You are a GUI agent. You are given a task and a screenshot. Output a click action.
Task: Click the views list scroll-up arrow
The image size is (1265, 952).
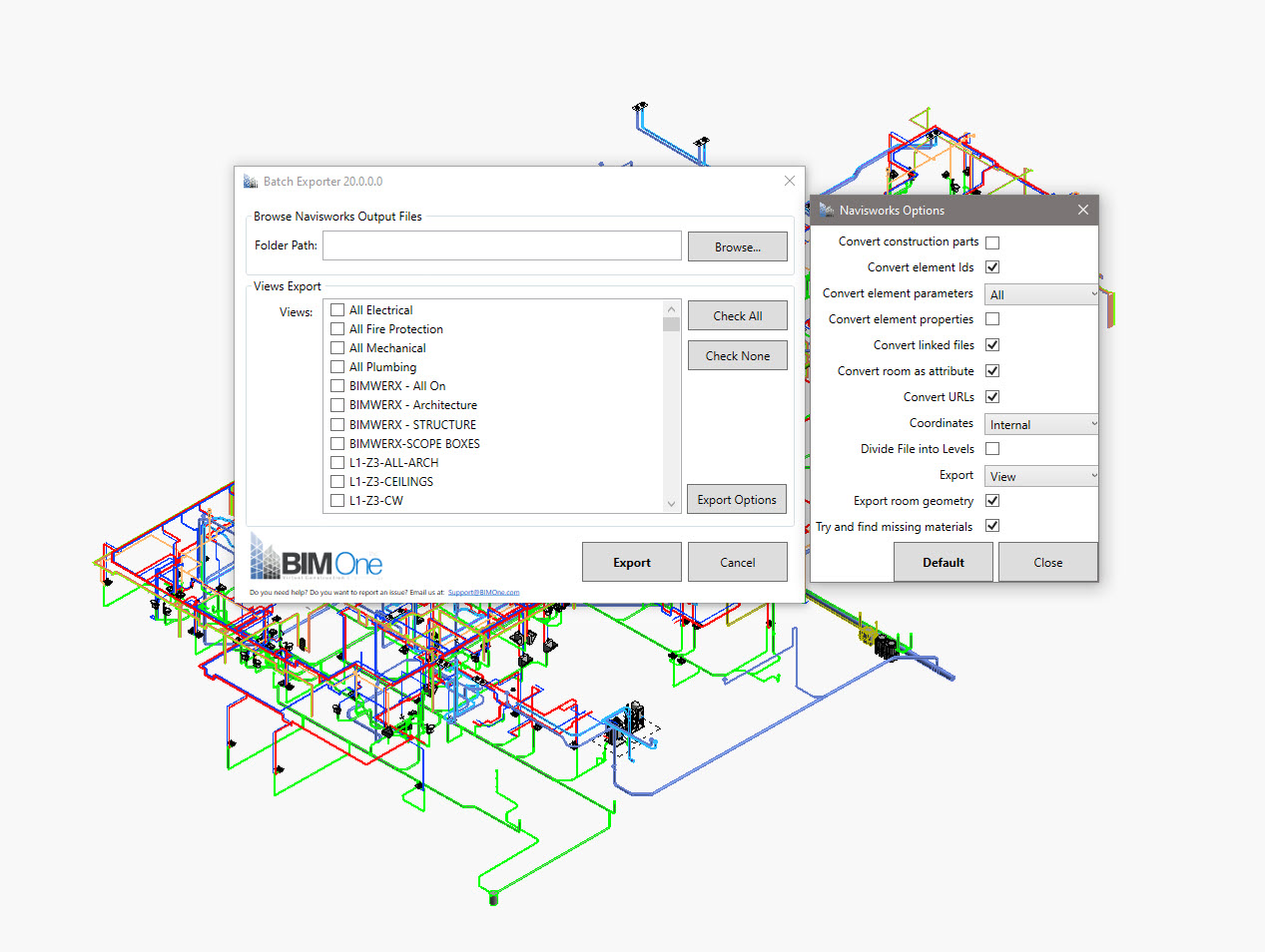click(x=671, y=308)
